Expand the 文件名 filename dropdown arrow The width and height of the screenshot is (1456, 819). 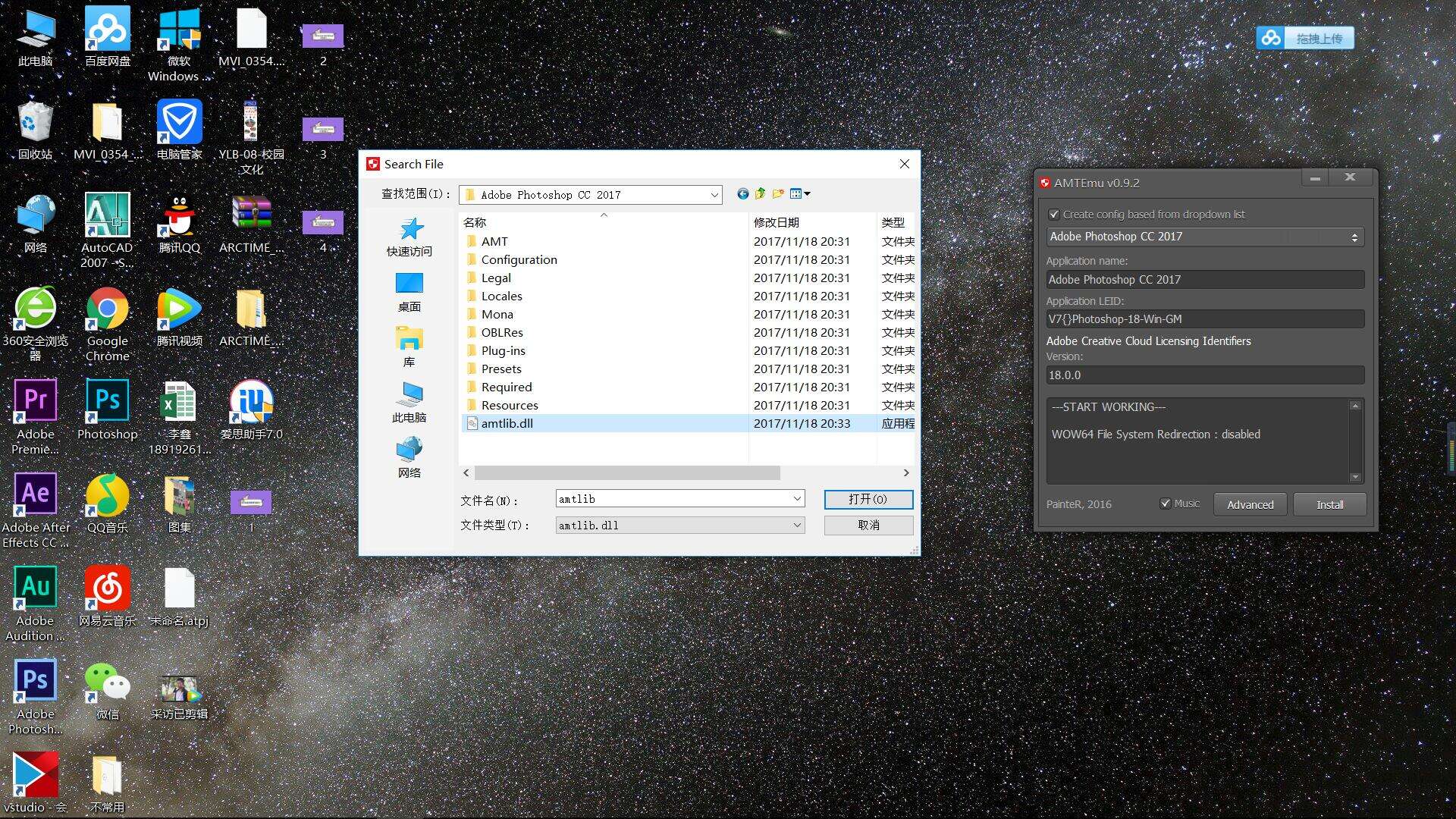(x=797, y=499)
